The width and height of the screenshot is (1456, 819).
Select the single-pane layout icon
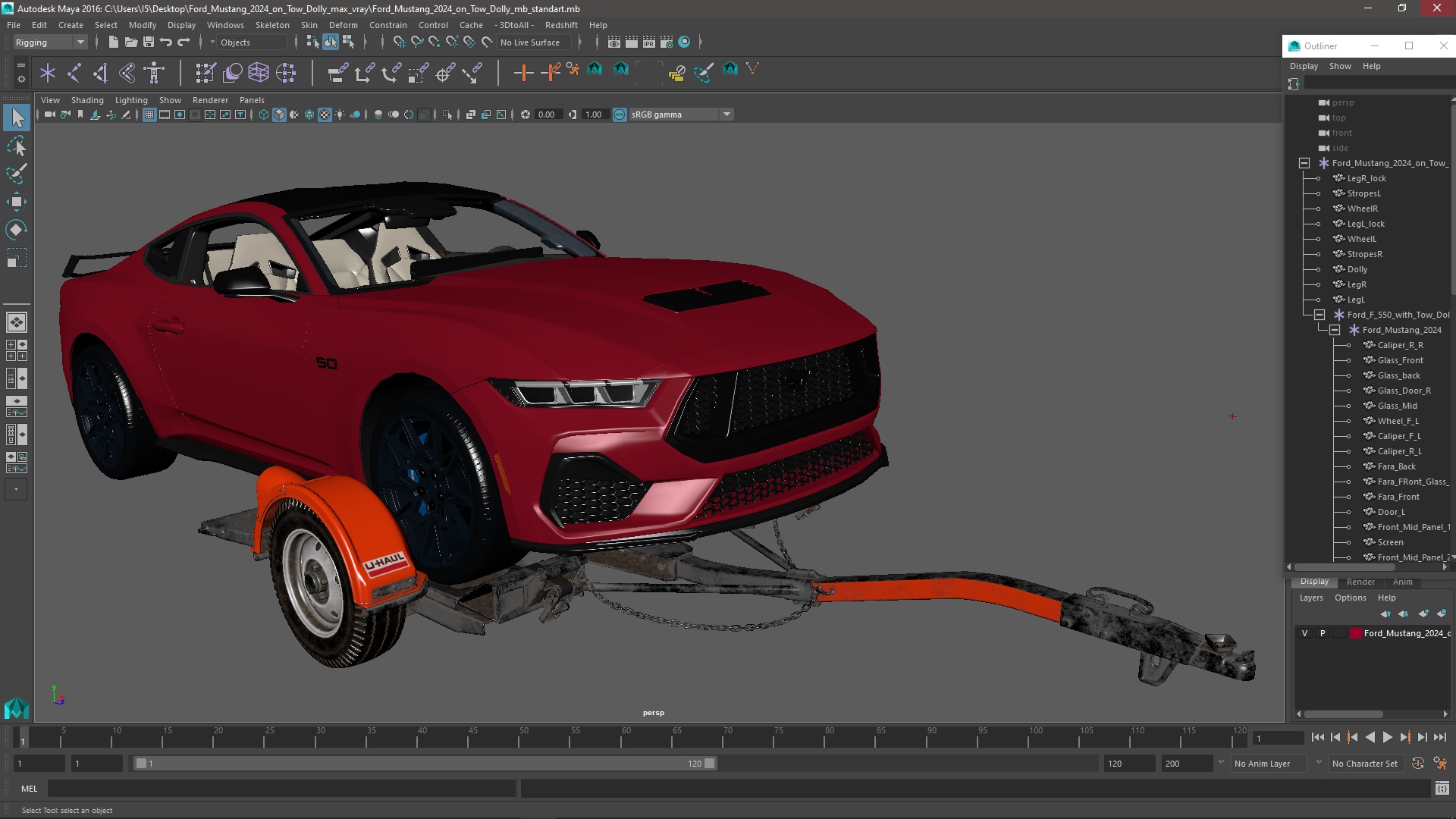point(17,322)
